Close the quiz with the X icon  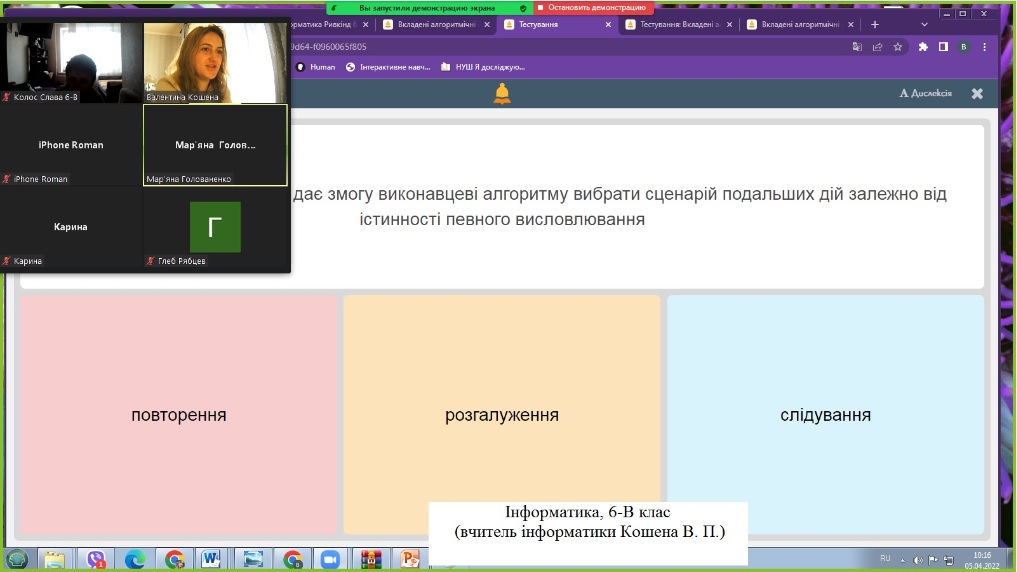[977, 93]
